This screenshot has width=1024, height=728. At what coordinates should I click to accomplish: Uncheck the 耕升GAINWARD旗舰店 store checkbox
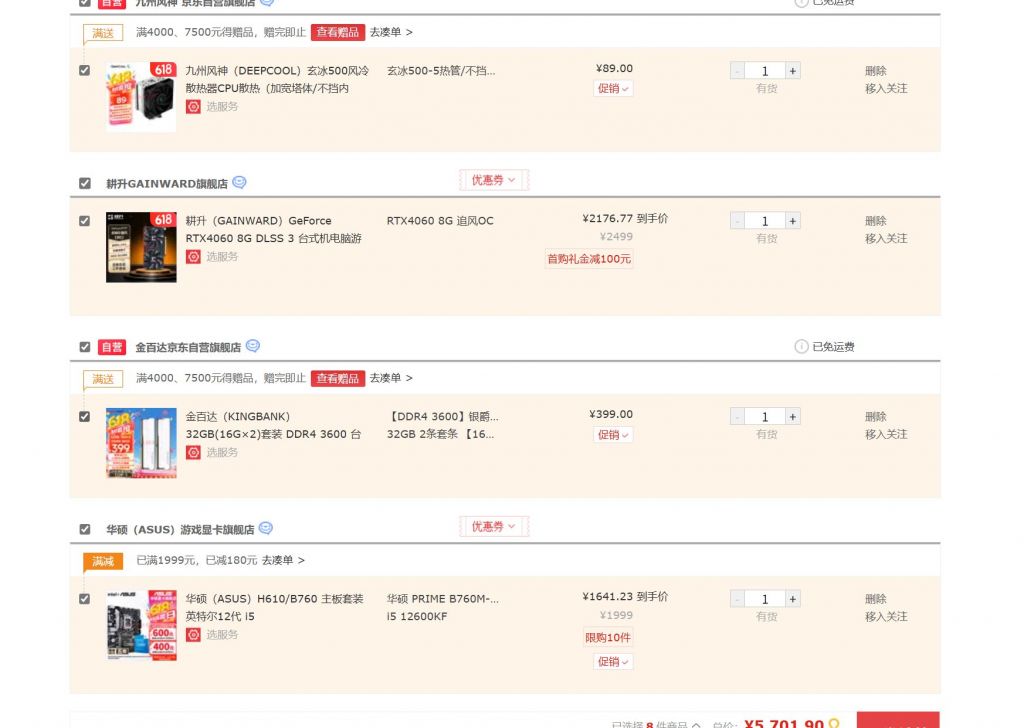point(85,183)
